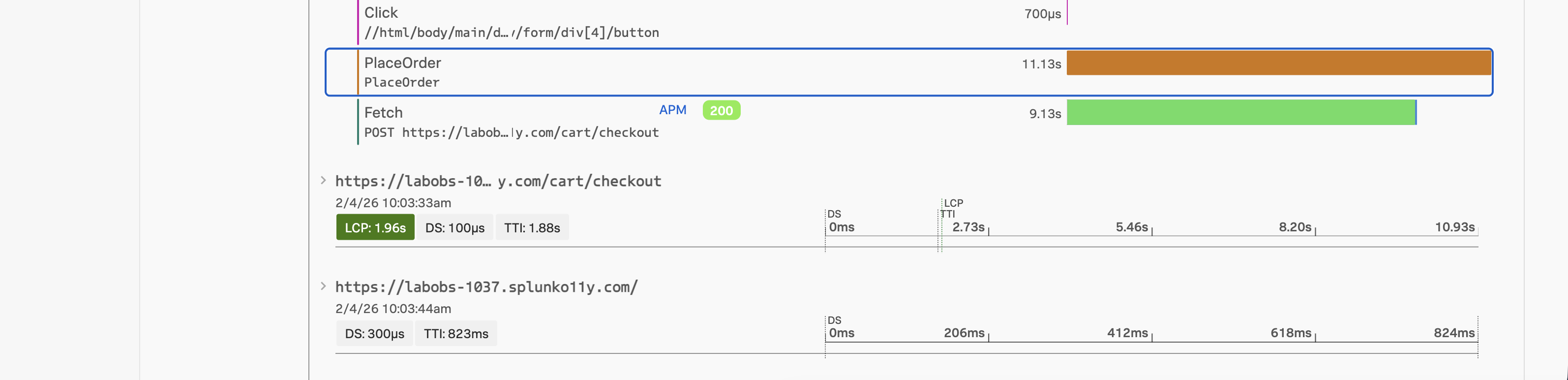
Task: Click the cart/checkout page URL heading
Action: coord(498,181)
